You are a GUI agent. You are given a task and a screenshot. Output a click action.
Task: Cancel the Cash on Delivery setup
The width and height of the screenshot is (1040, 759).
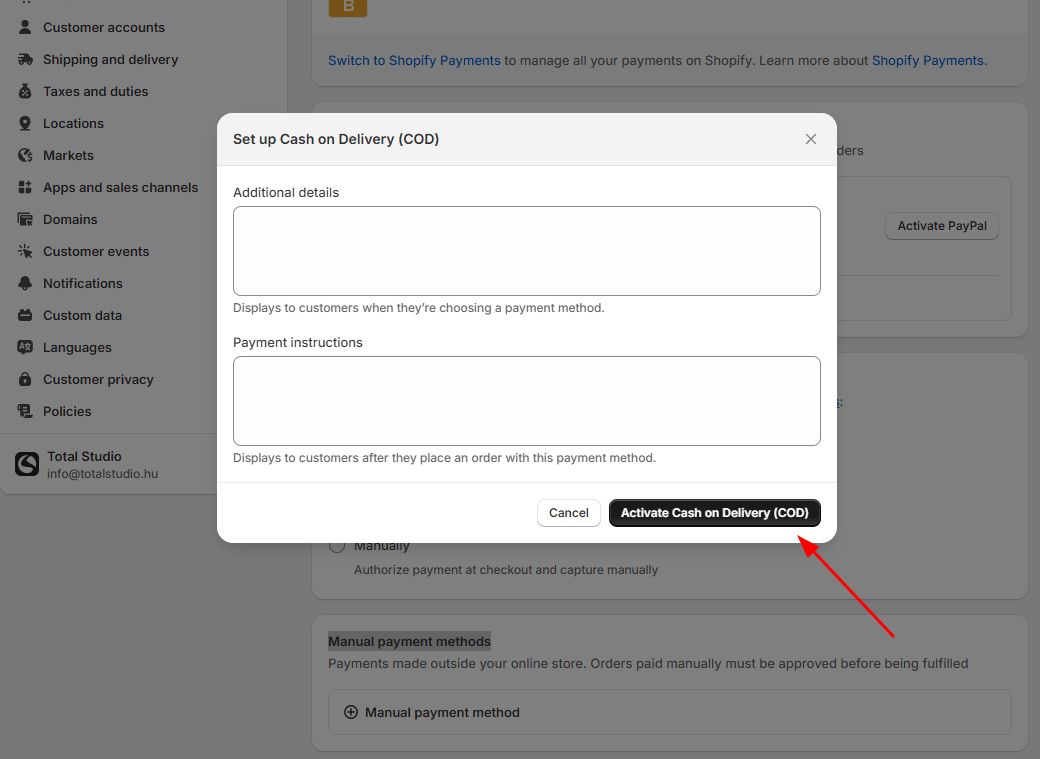coord(568,513)
